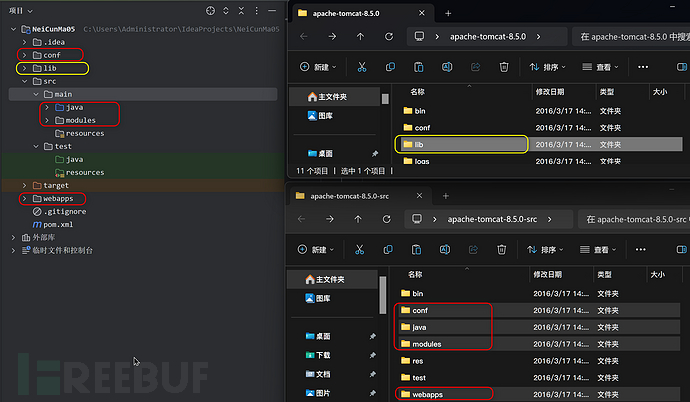Click the delete trash icon in apache-tomcat-8.5.0 window
The width and height of the screenshot is (690, 402).
tap(505, 67)
